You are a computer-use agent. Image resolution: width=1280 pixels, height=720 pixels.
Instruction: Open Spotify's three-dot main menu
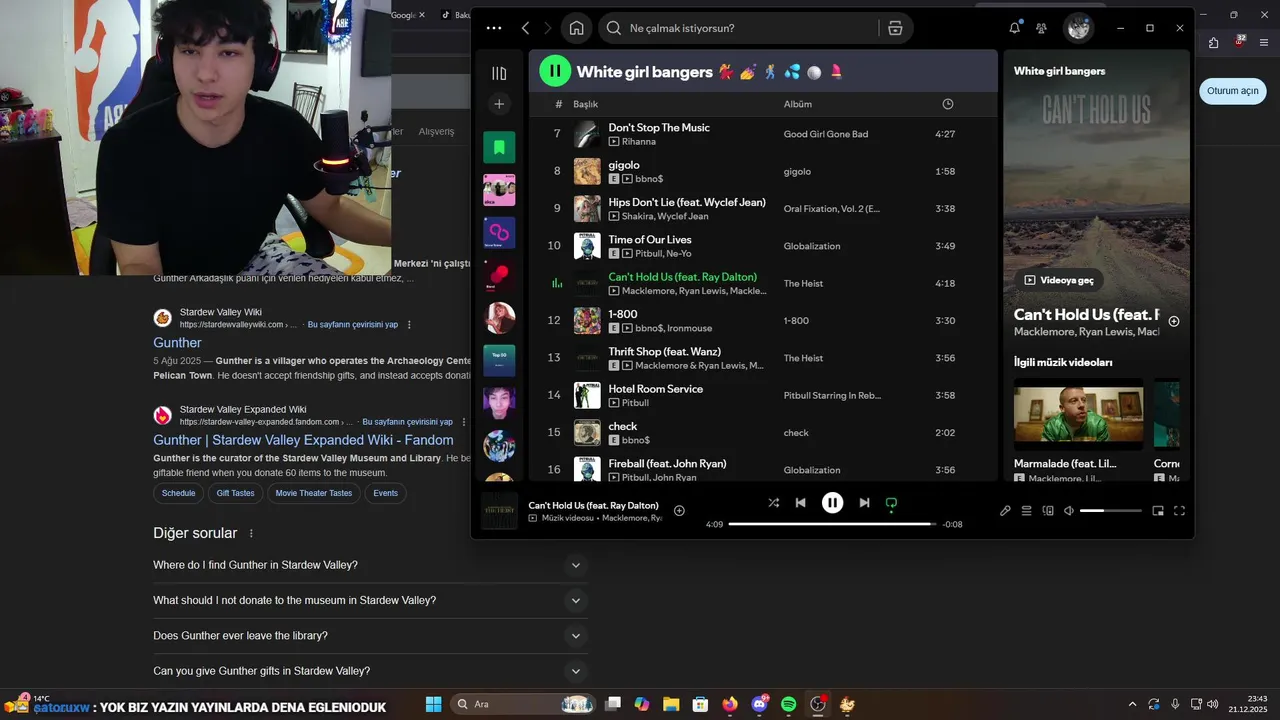point(493,28)
